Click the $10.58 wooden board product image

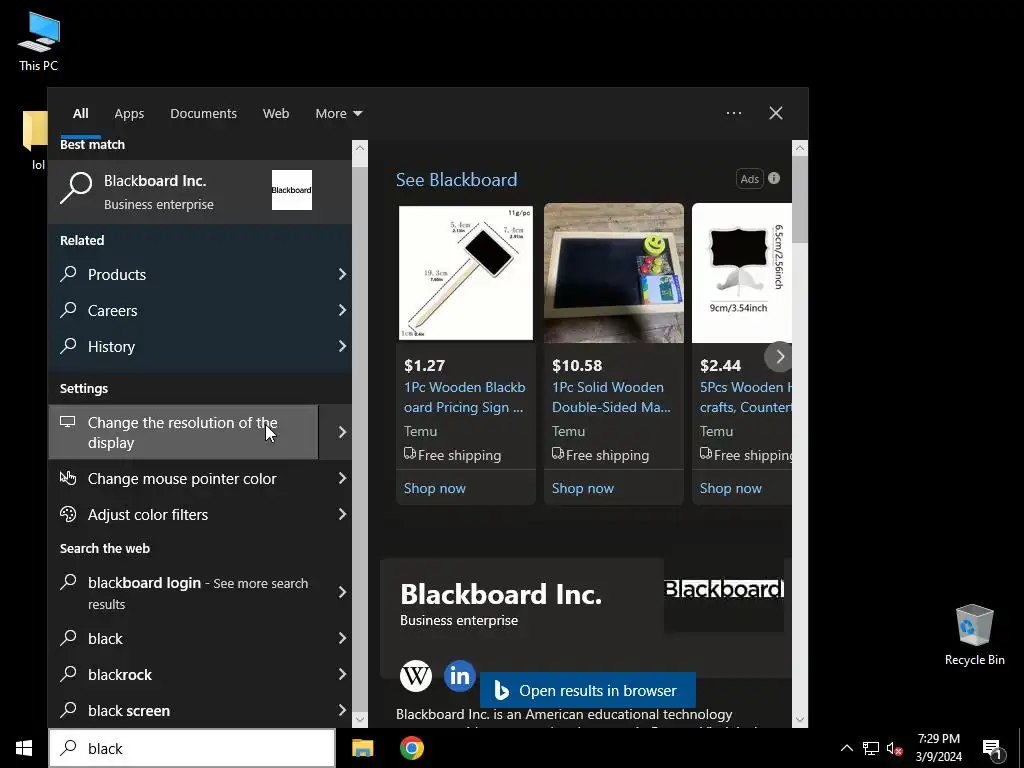(x=614, y=273)
